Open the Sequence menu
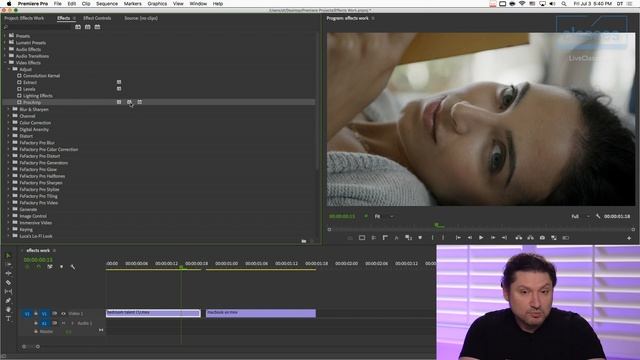Viewport: 640px width, 360px height. (x=107, y=4)
